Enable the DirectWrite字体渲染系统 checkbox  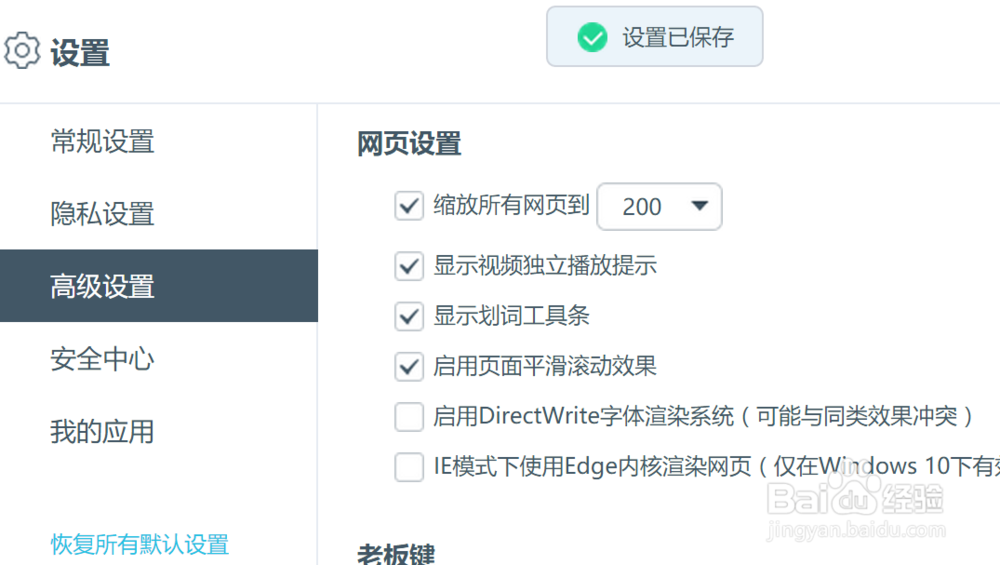coord(409,417)
